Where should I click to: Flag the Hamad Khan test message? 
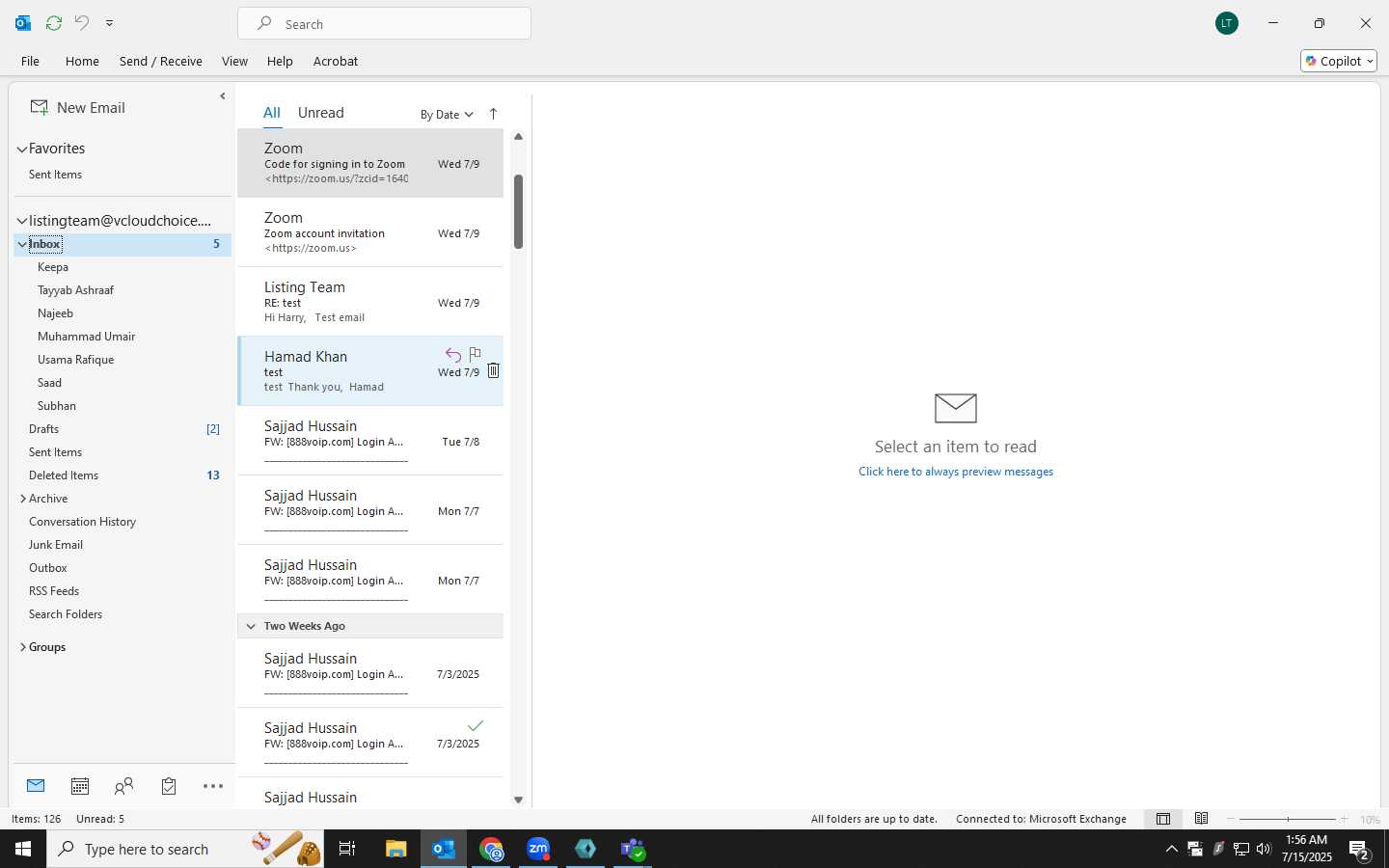click(x=475, y=354)
